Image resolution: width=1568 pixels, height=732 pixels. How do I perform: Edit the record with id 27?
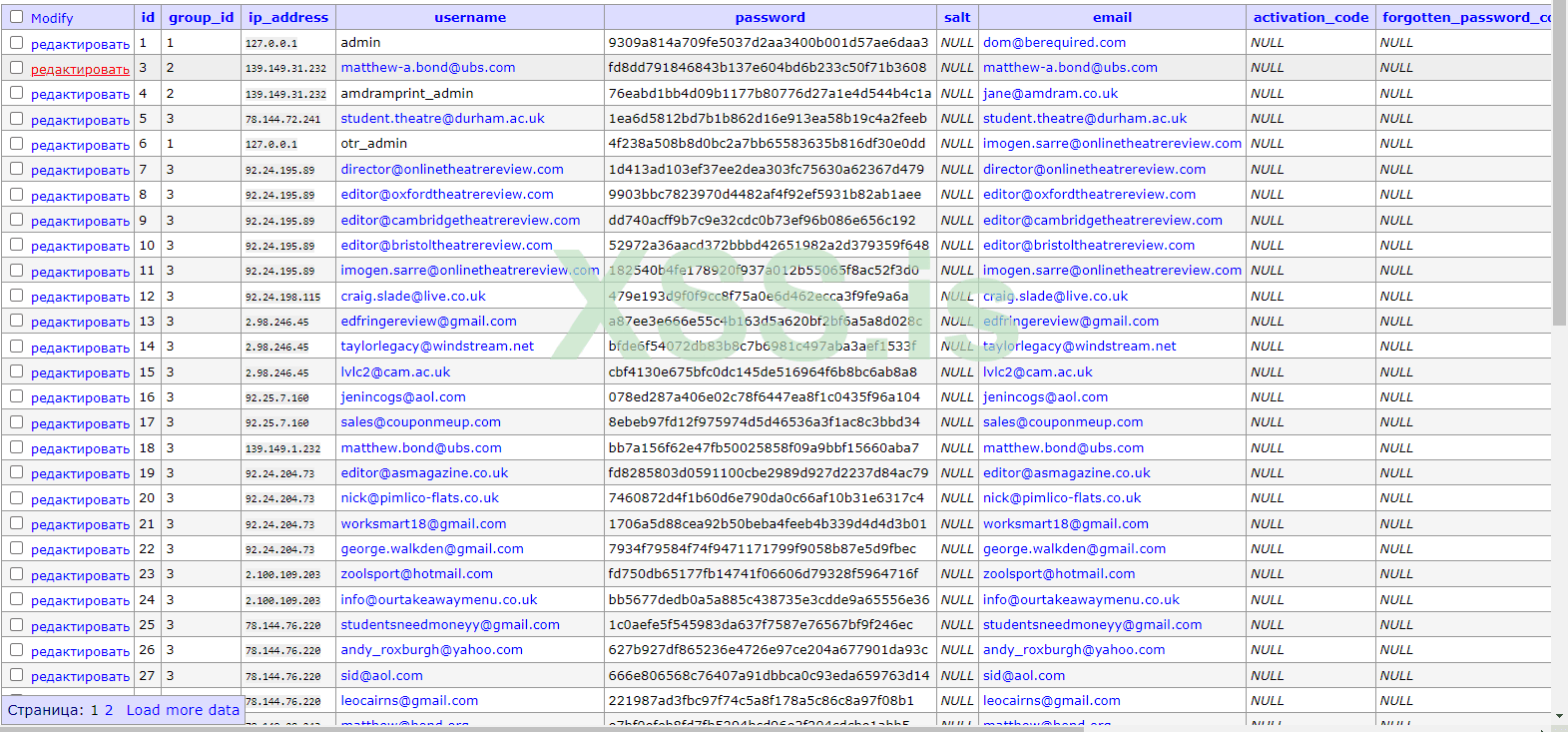pyautogui.click(x=80, y=676)
